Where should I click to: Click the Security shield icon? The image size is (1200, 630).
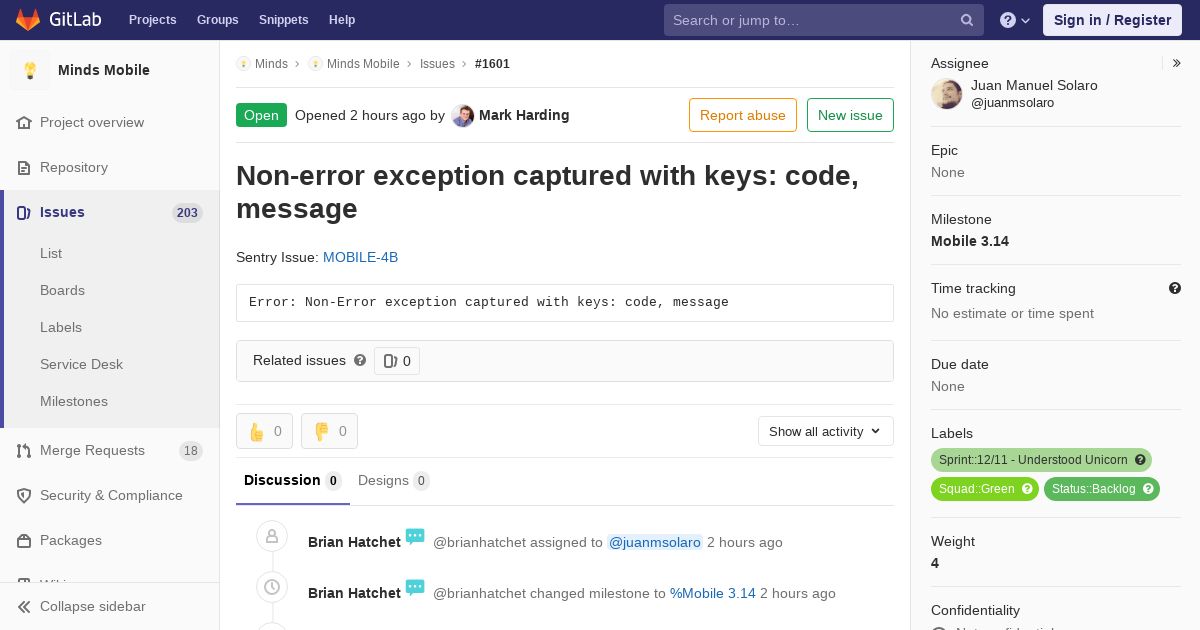(24, 495)
